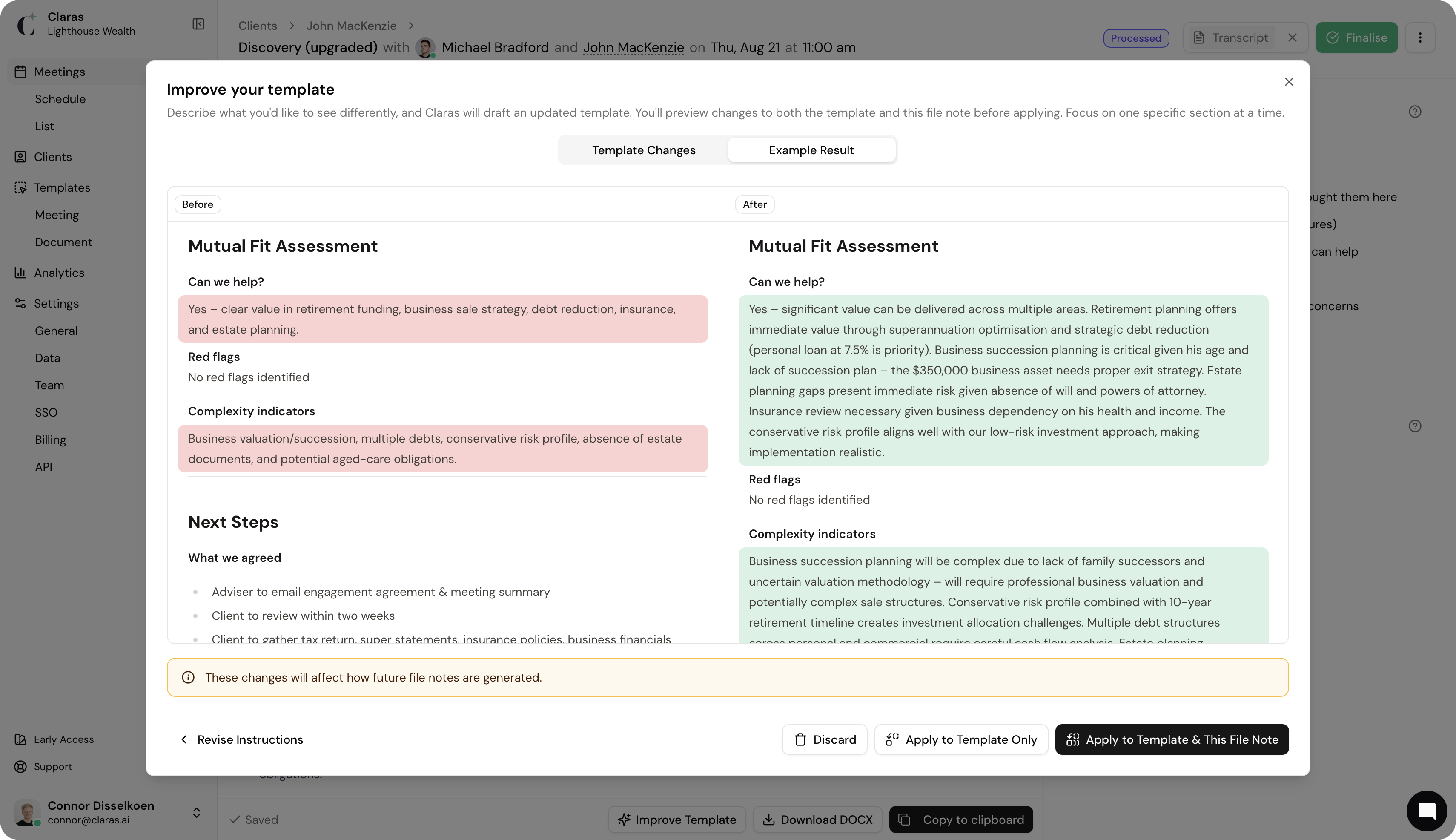The width and height of the screenshot is (1456, 840).
Task: Open the chat support bubble
Action: tap(1426, 811)
